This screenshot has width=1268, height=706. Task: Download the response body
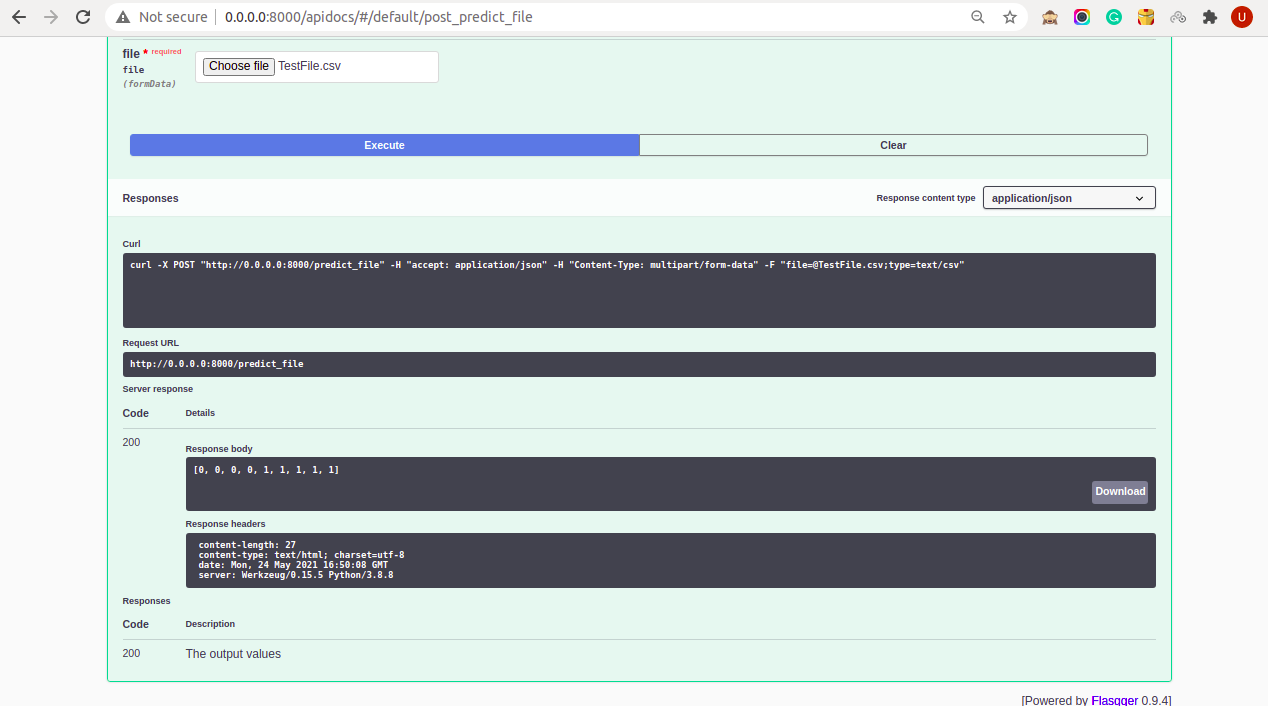[x=1120, y=491]
